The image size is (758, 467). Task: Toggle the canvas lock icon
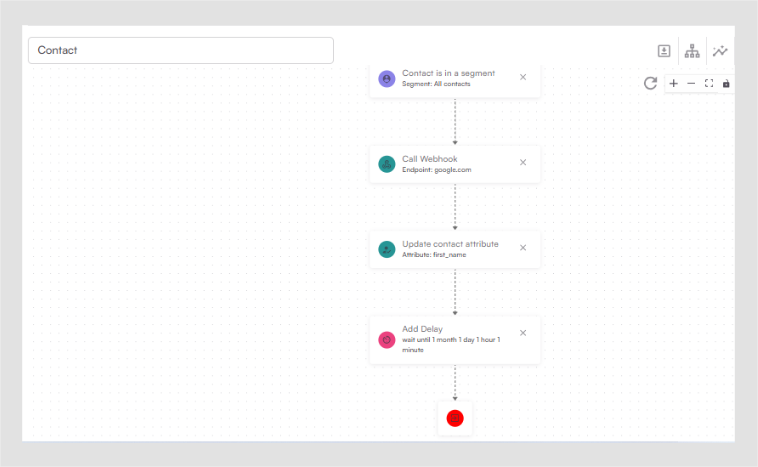pyautogui.click(x=726, y=83)
